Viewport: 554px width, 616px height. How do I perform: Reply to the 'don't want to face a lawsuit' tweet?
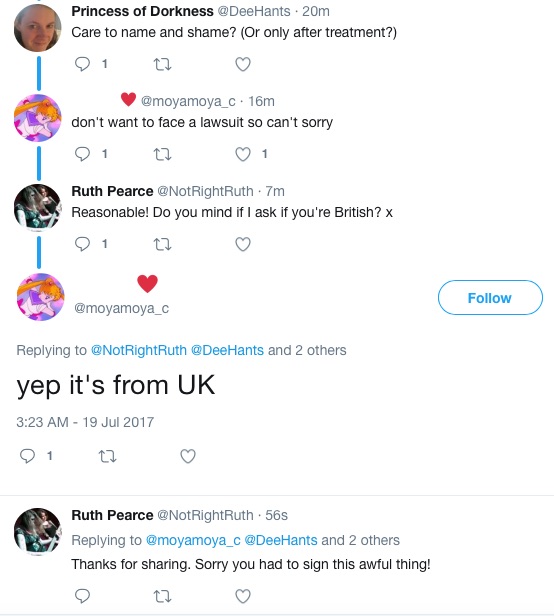tap(83, 154)
